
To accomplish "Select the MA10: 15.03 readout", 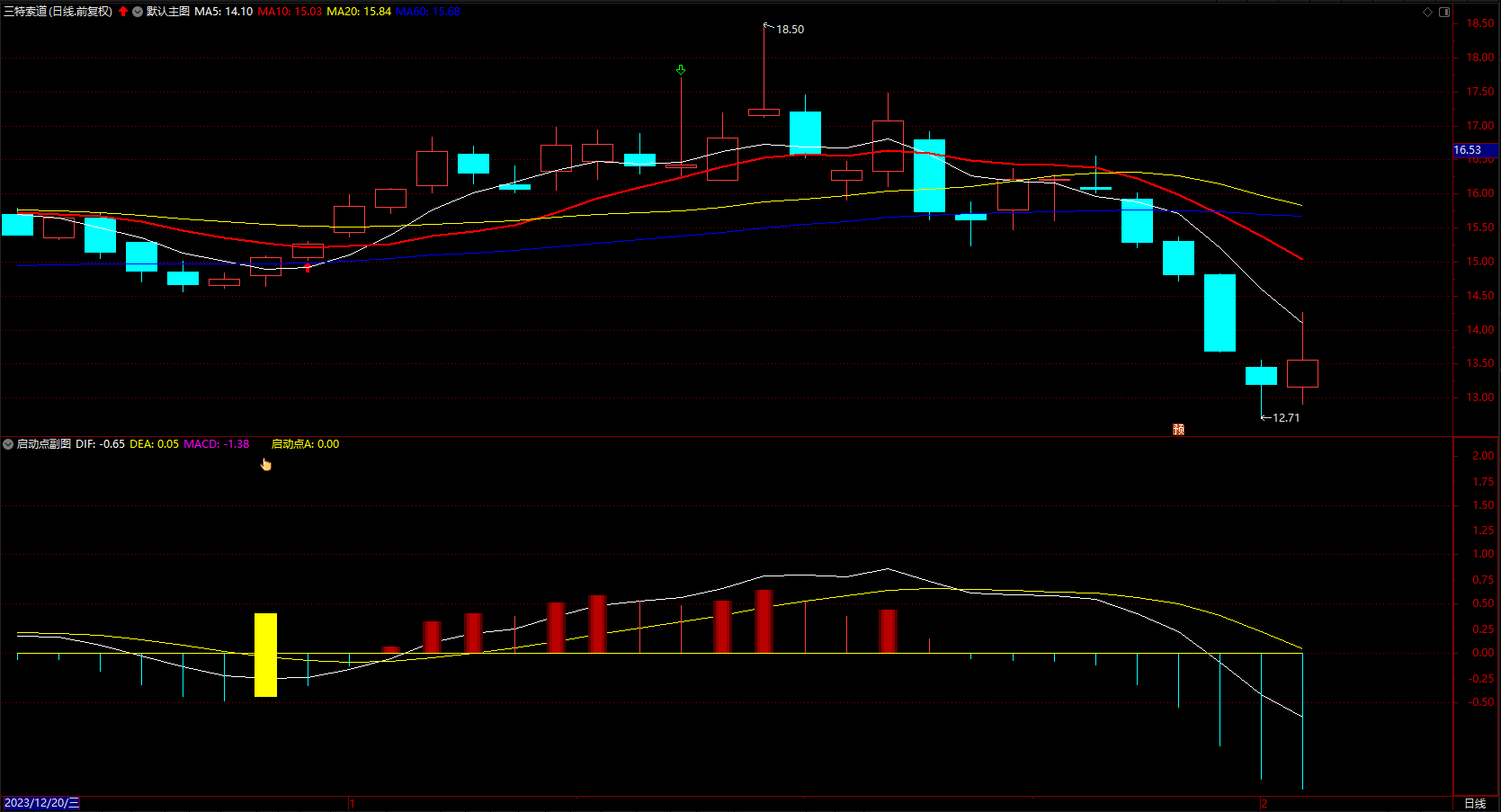I will coord(290,12).
